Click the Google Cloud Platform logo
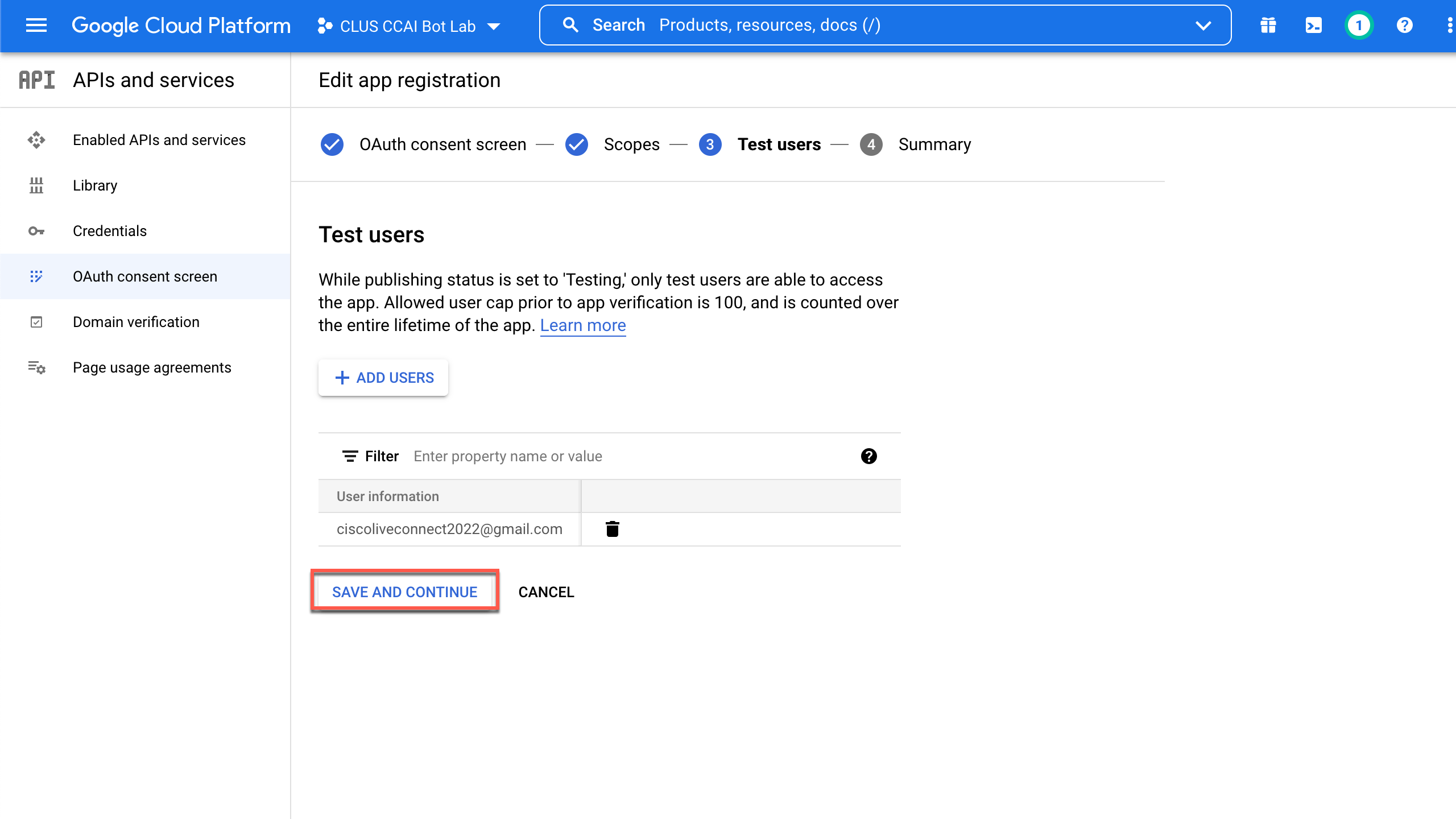Image resolution: width=1456 pixels, height=819 pixels. tap(181, 26)
